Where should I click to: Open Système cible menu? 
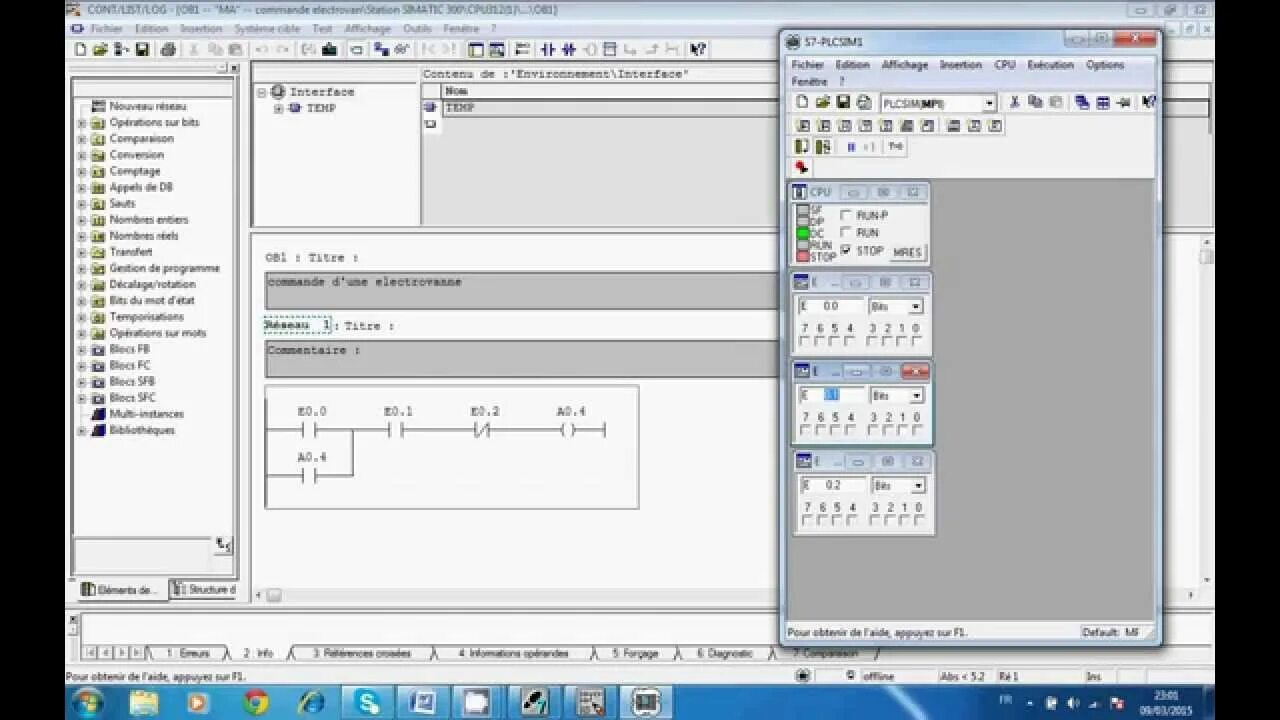(267, 29)
